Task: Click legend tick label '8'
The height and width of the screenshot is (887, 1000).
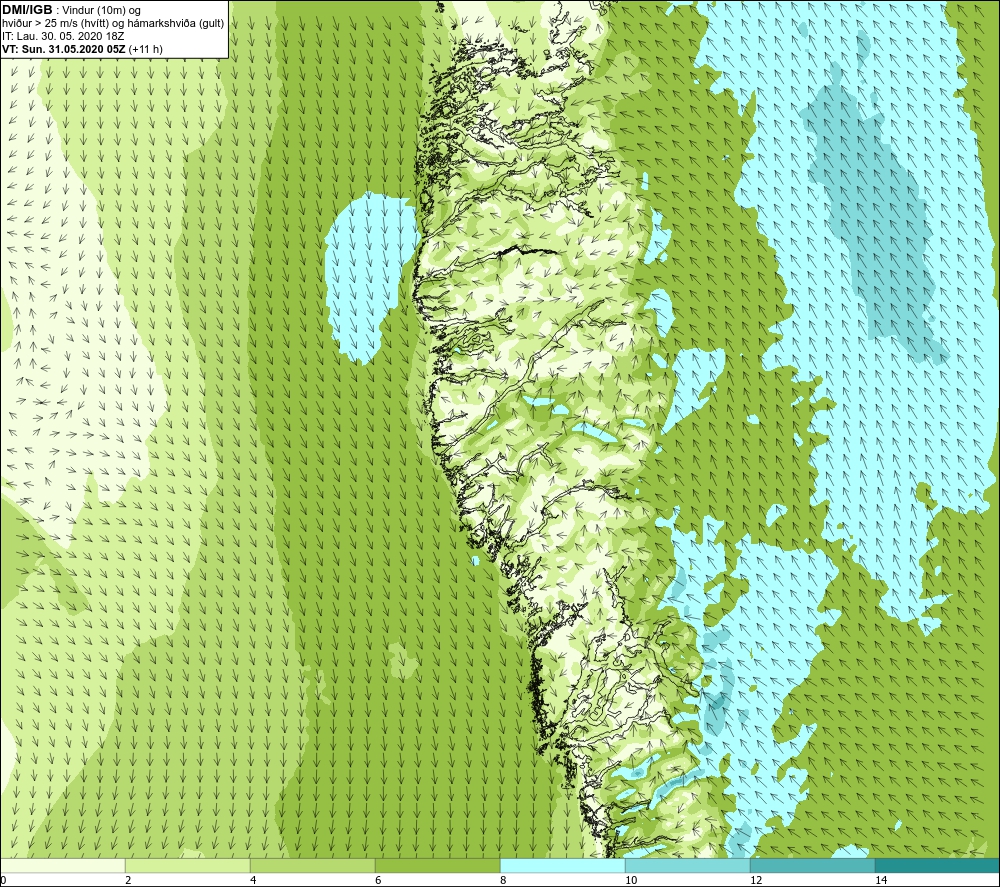Action: tap(503, 880)
